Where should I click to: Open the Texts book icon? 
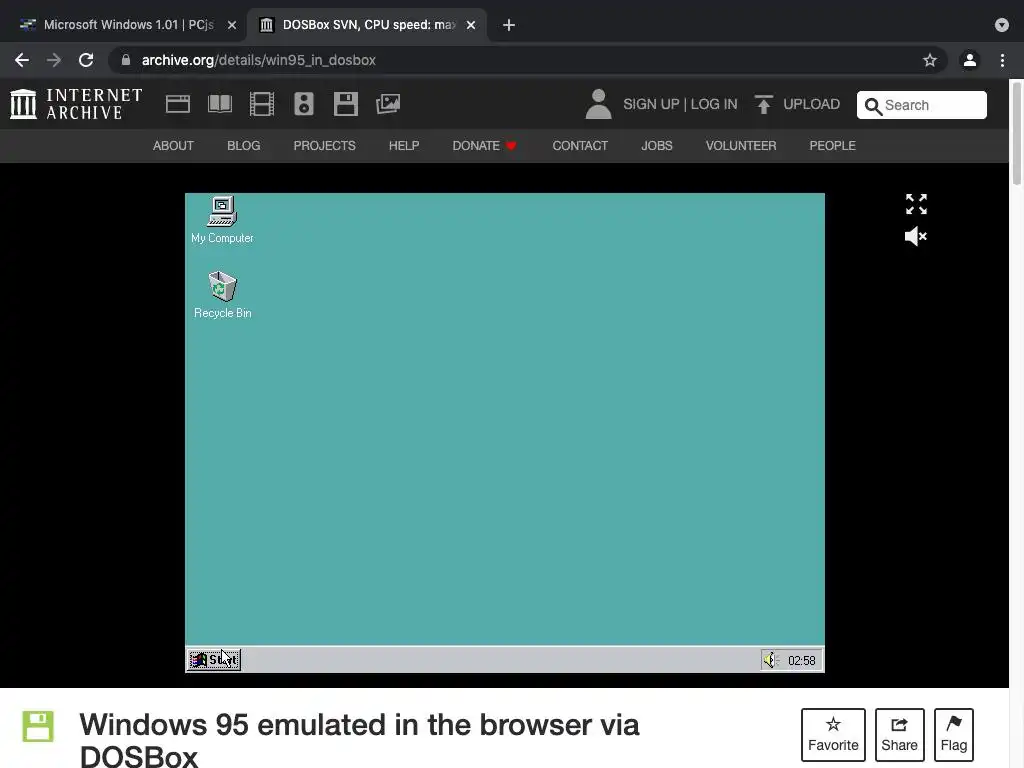(x=219, y=104)
